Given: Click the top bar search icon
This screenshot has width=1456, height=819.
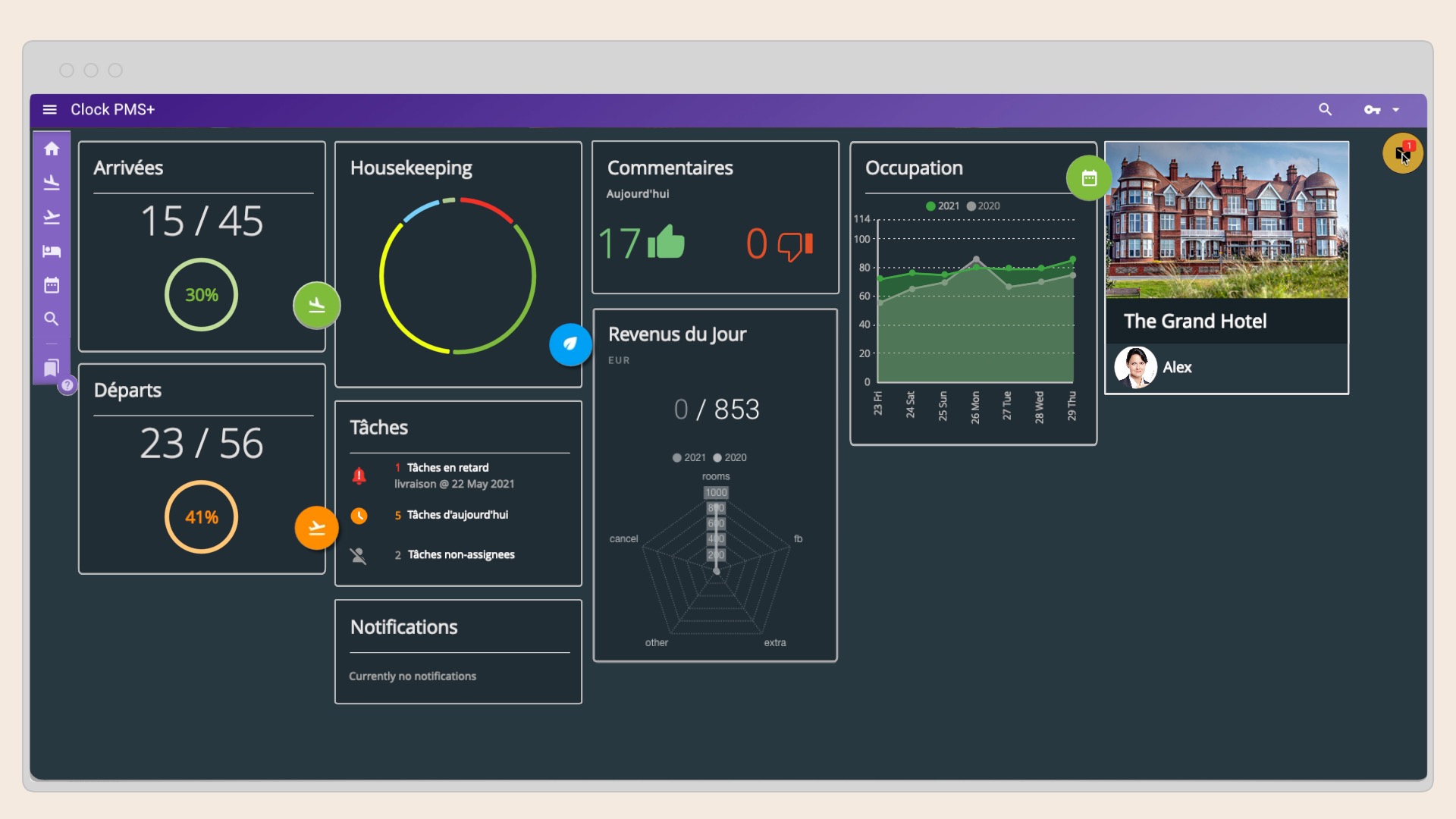Looking at the screenshot, I should [1325, 109].
